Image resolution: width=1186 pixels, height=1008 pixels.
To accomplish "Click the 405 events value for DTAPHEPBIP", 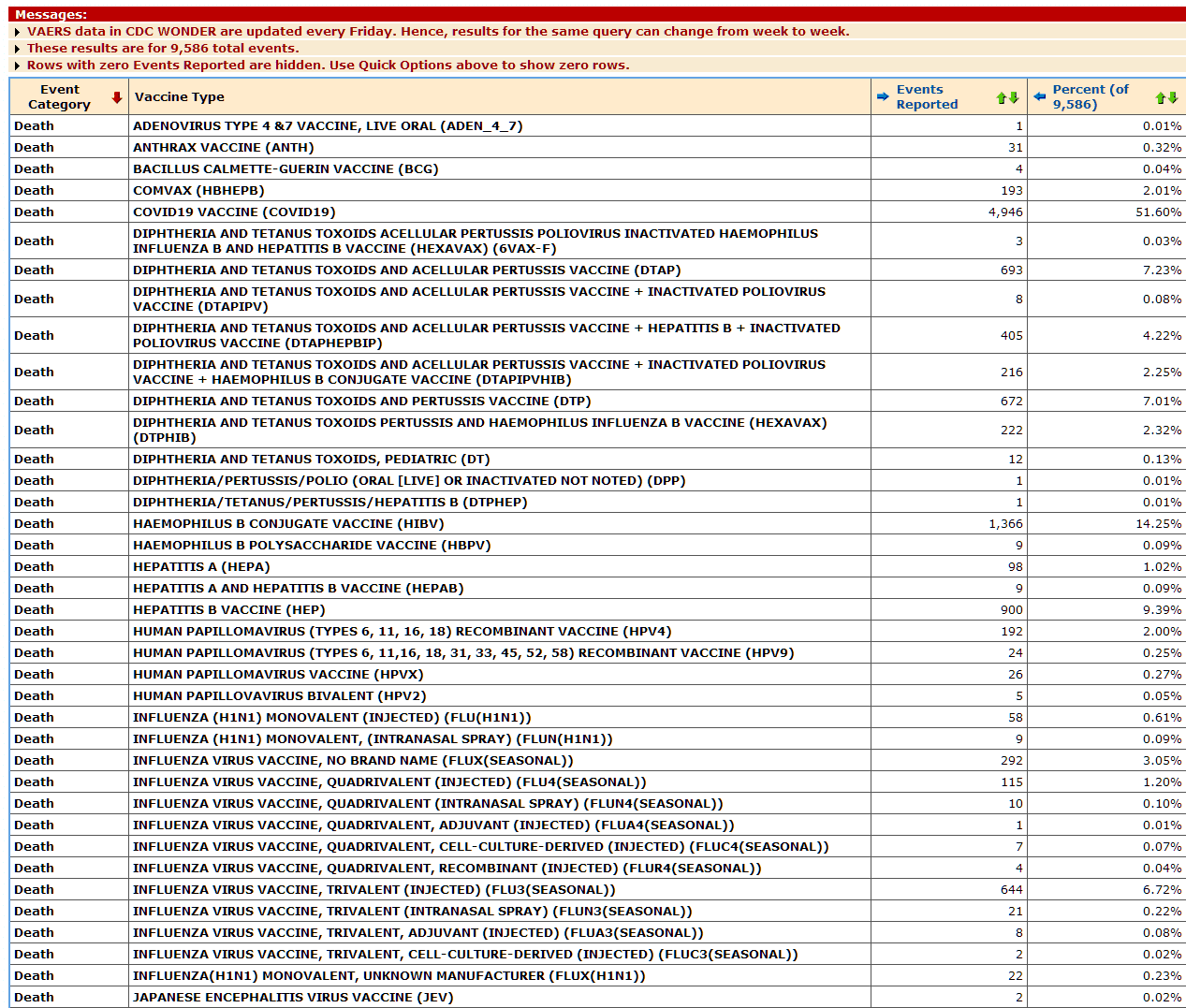I will point(1011,336).
